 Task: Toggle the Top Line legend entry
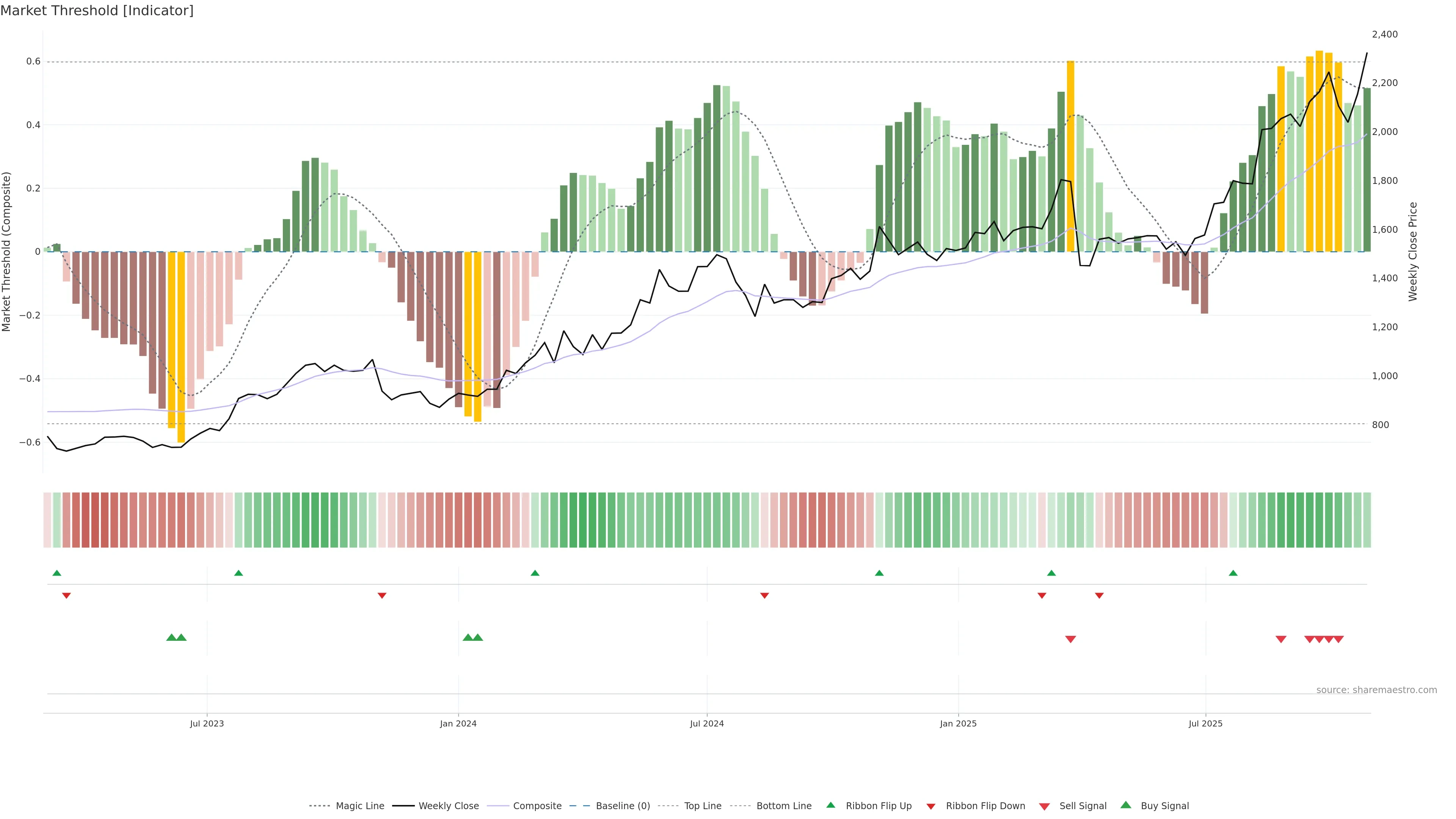point(703,806)
